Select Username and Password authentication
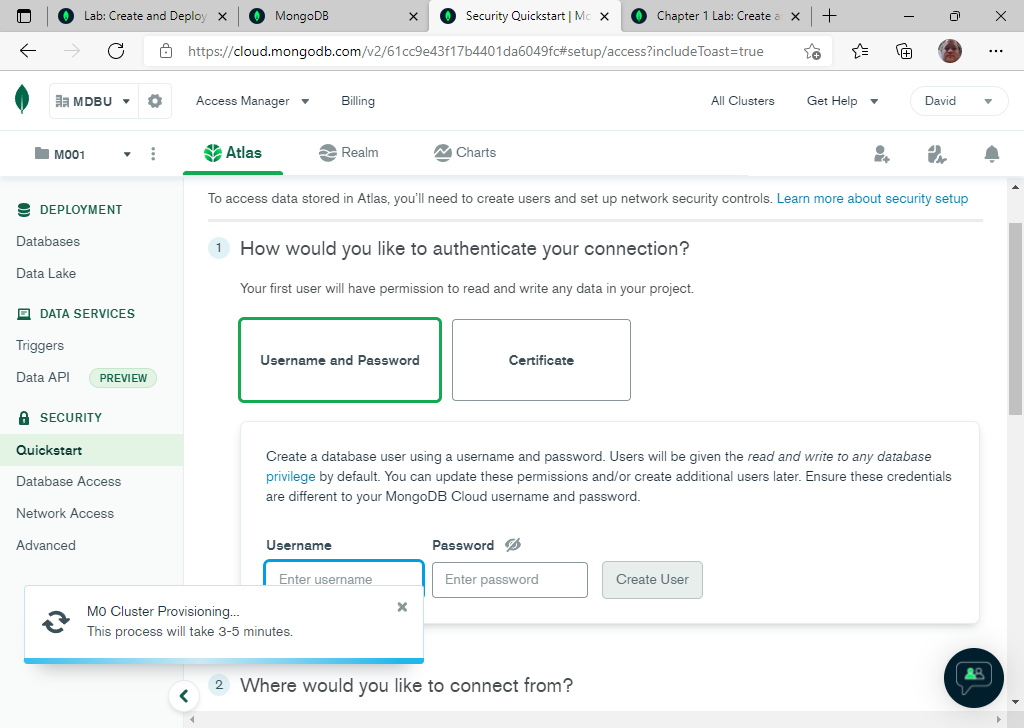This screenshot has width=1024, height=728. (340, 360)
